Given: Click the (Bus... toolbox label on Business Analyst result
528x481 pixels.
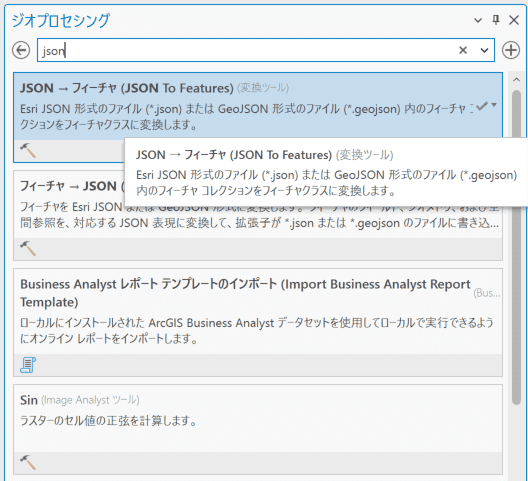Looking at the screenshot, I should (487, 293).
